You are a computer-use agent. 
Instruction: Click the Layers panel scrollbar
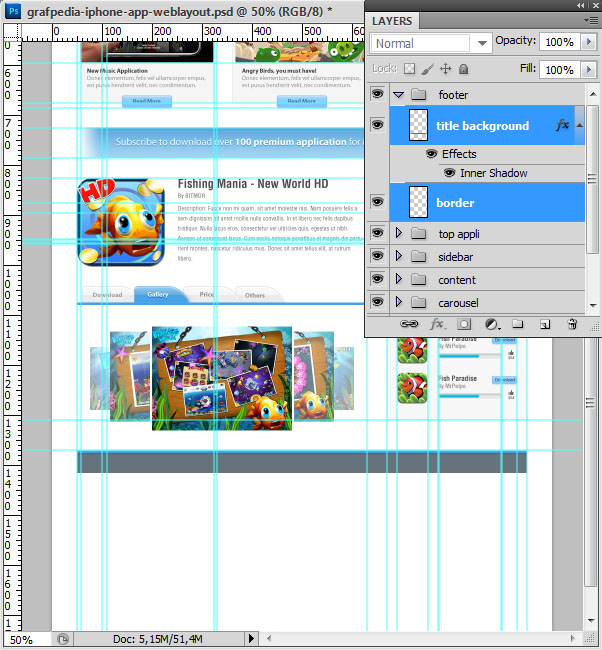[x=592, y=179]
